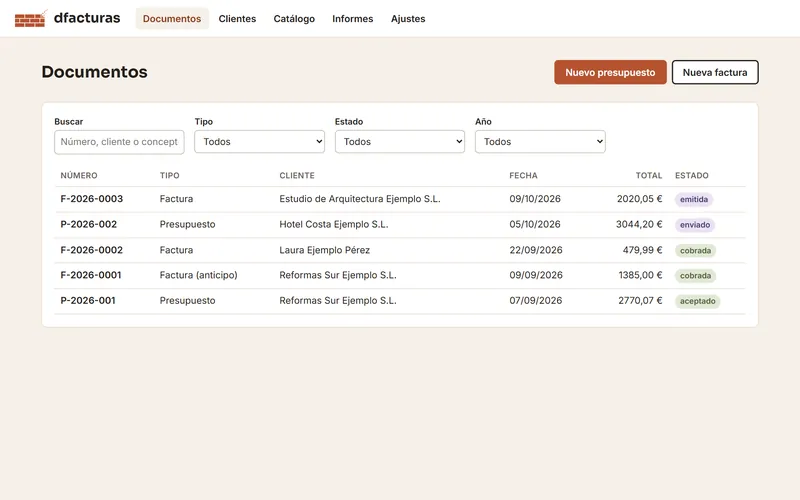
Task: Click date 09/10/2026
Action: pos(535,199)
